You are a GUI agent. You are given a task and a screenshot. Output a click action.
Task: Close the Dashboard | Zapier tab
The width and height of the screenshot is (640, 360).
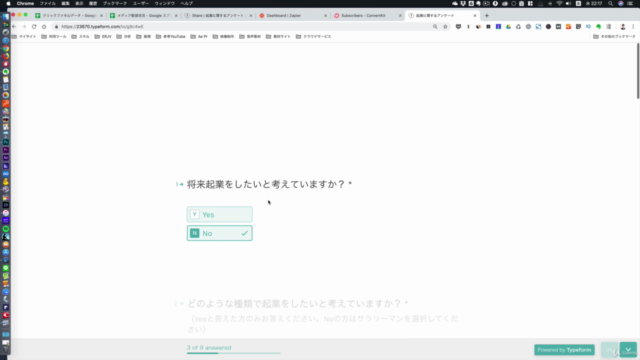[x=325, y=16]
